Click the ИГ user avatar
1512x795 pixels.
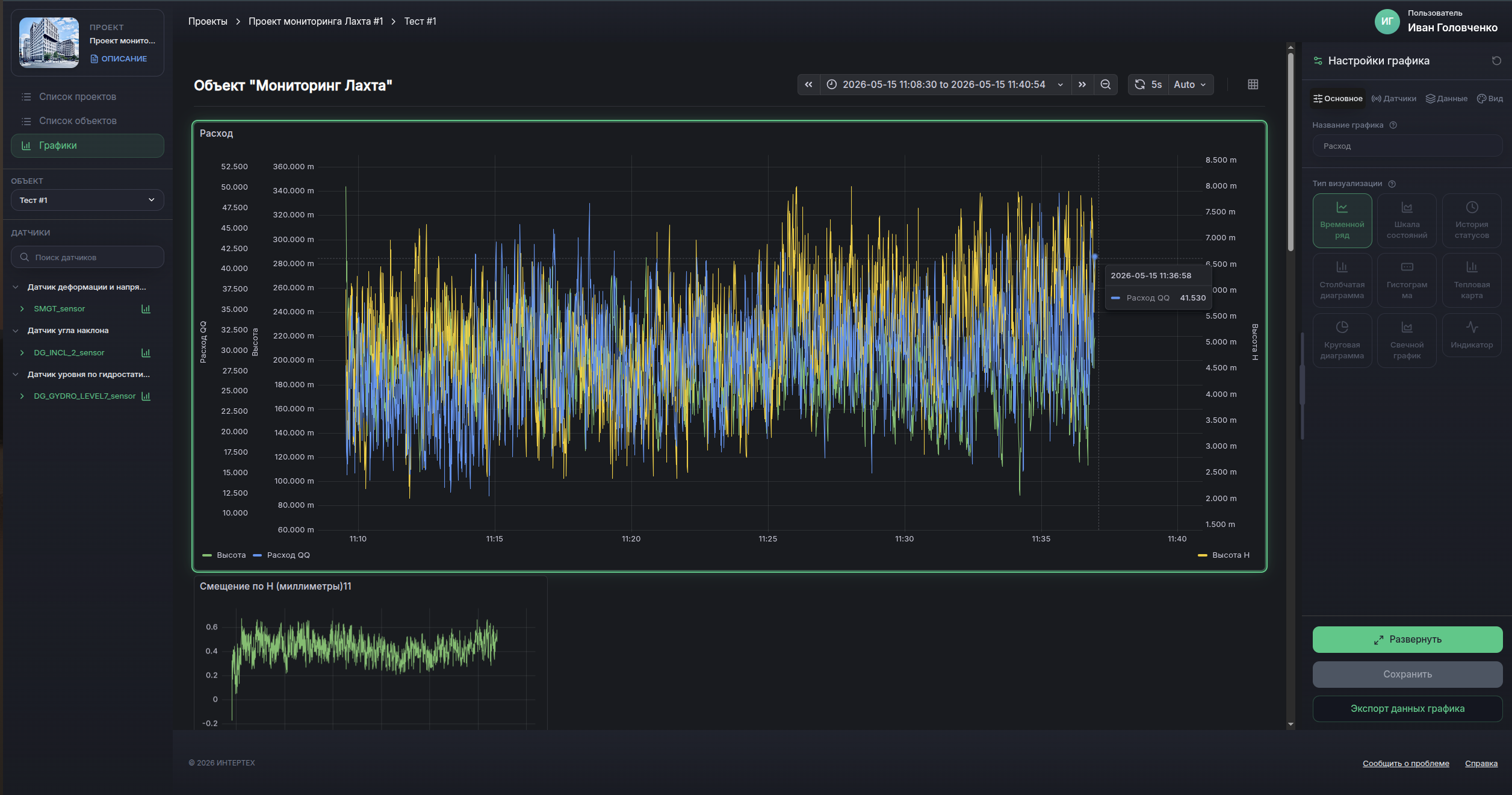click(x=1387, y=22)
